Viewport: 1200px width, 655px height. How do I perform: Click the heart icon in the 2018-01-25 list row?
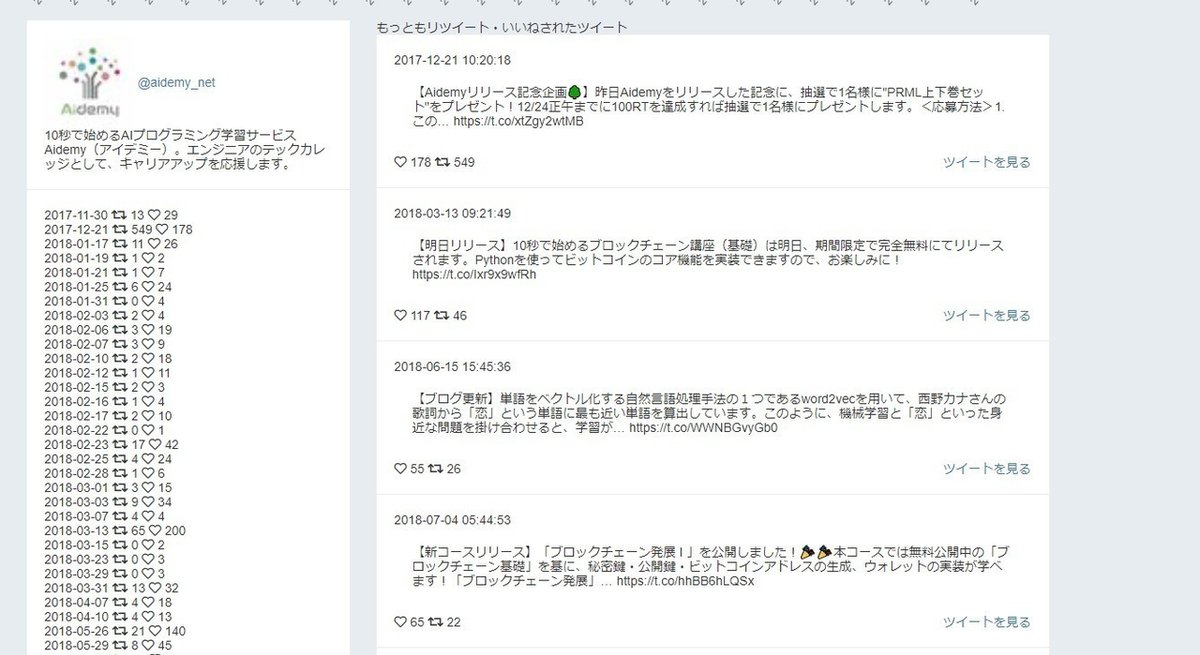click(x=149, y=287)
